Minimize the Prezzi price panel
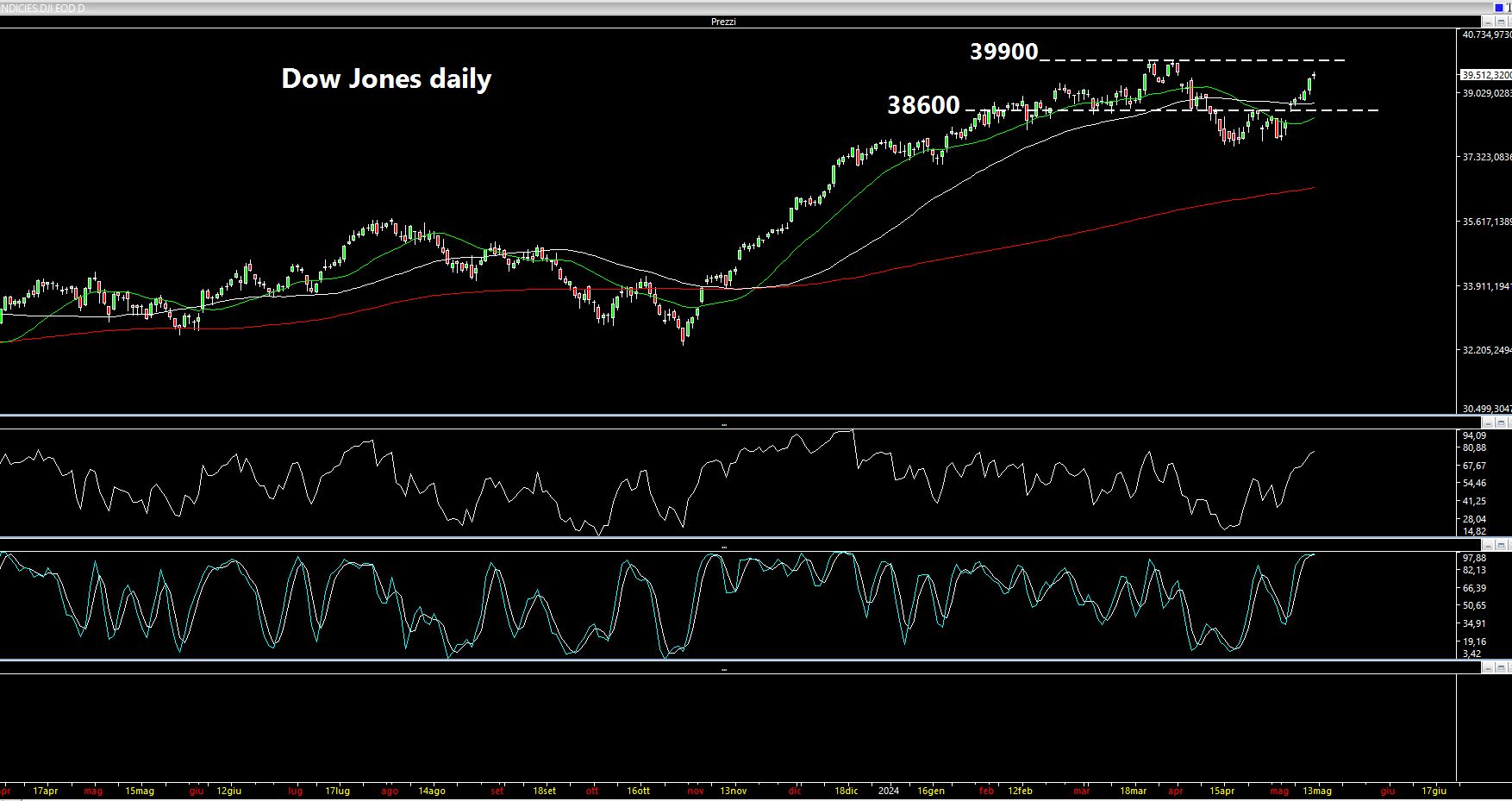 point(1488,22)
